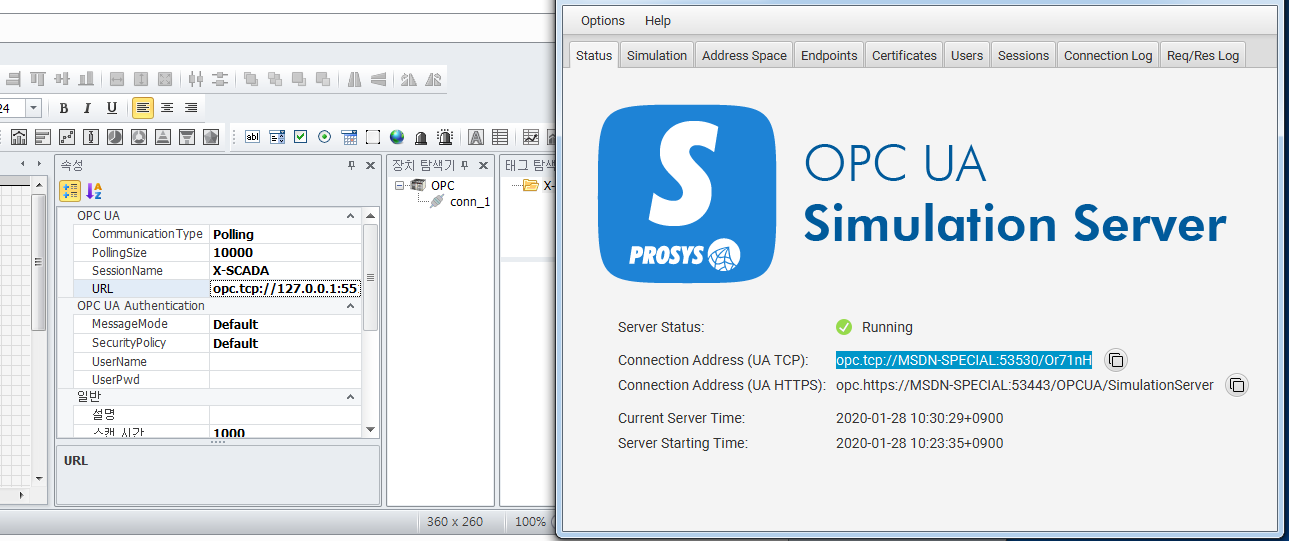Insert the dark alarm bell control
This screenshot has height=541, width=1289.
[421, 138]
